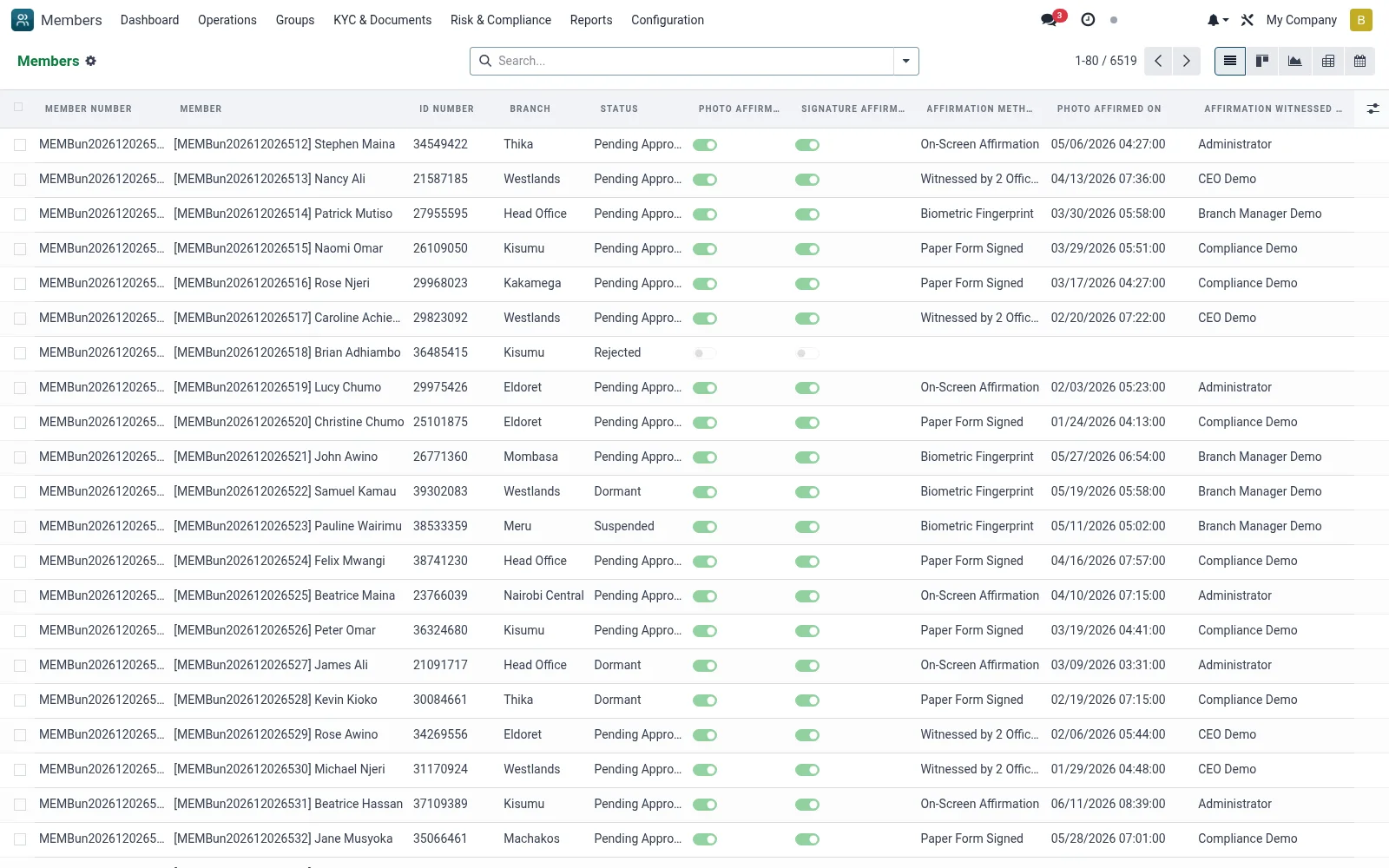Sort by the Status column header
This screenshot has width=1389, height=868.
[619, 109]
